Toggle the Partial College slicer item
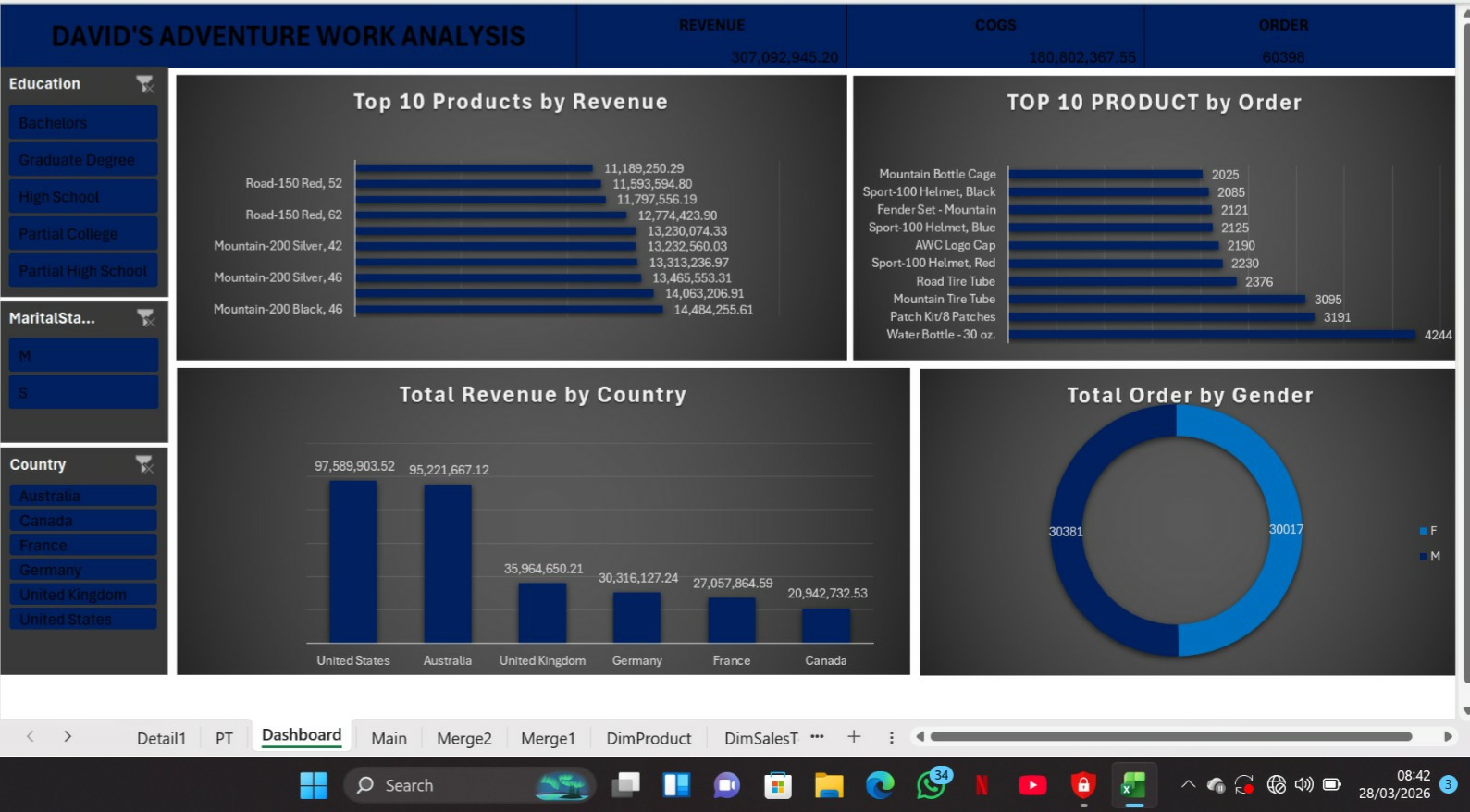The width and height of the screenshot is (1470, 812). pos(83,234)
